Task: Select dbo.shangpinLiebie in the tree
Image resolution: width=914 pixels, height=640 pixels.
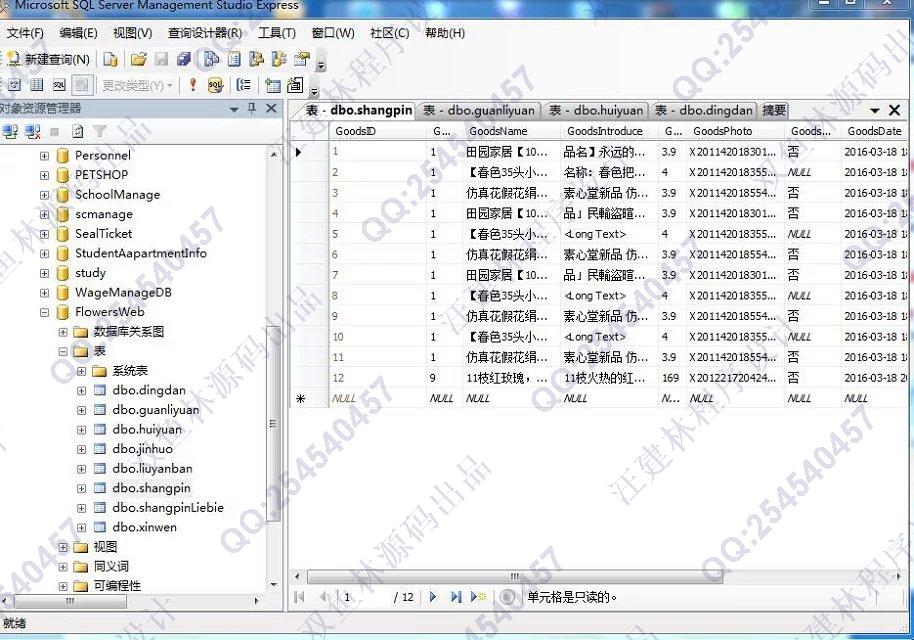Action: pyautogui.click(x=168, y=508)
